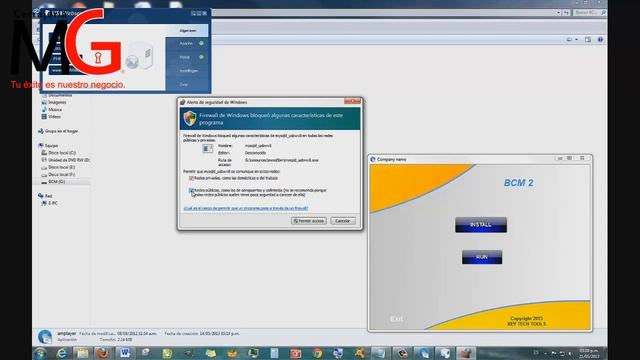640x360 pixels.
Task: Click the INSTALL button in BCM 2 window
Action: point(481,225)
